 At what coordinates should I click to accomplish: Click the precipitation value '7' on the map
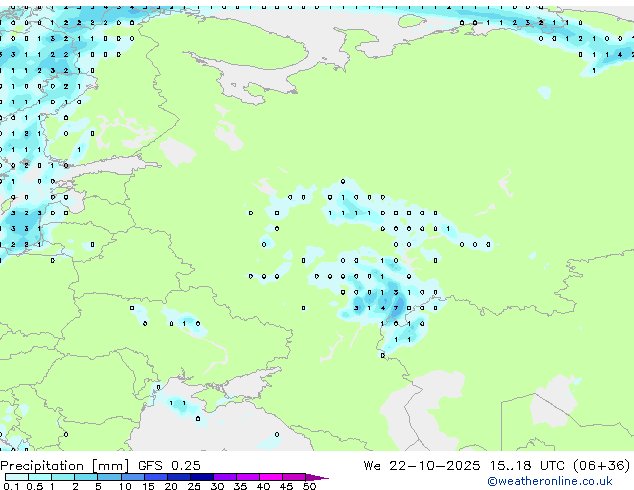[x=396, y=308]
